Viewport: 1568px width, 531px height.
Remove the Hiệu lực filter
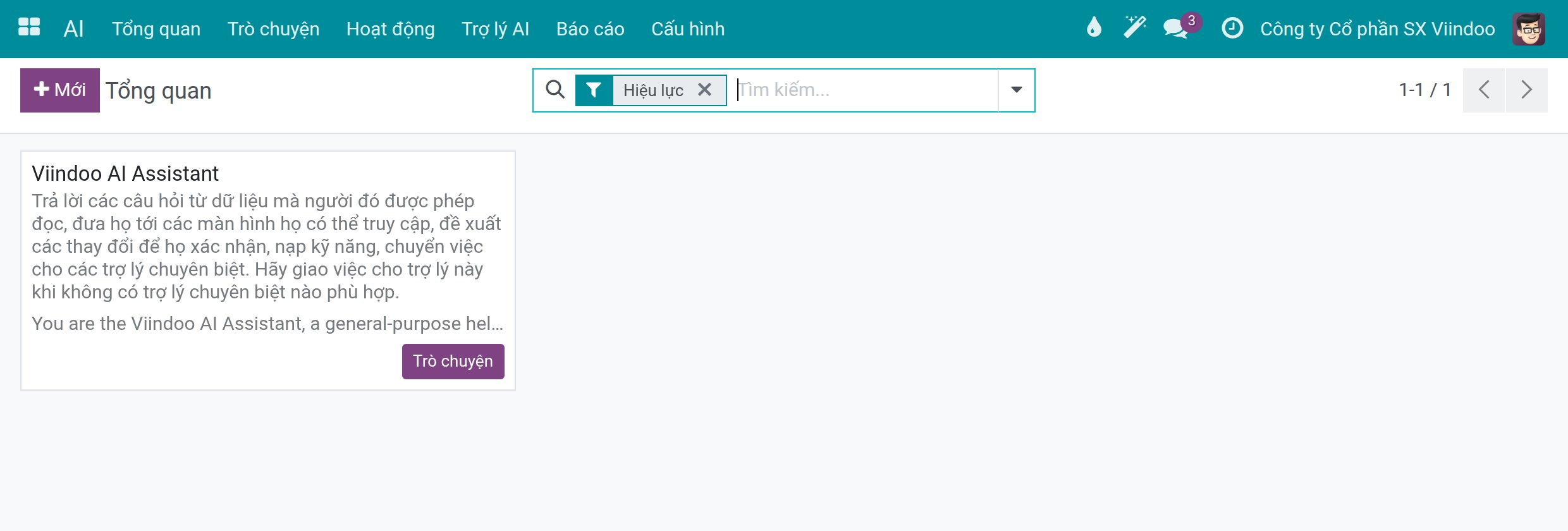point(704,90)
